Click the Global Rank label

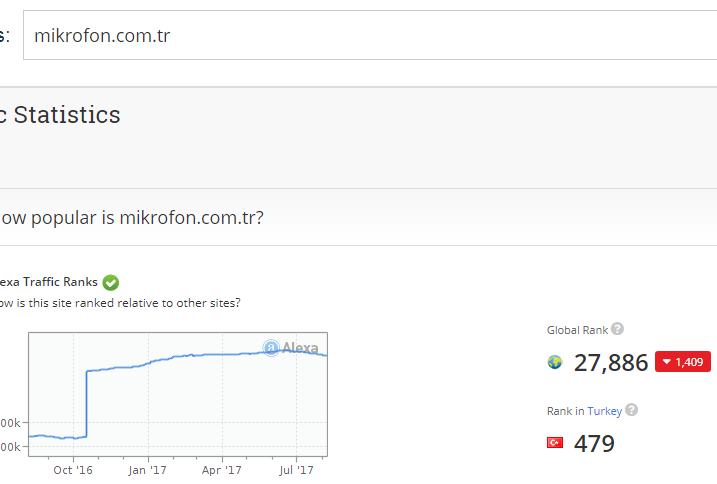point(578,330)
